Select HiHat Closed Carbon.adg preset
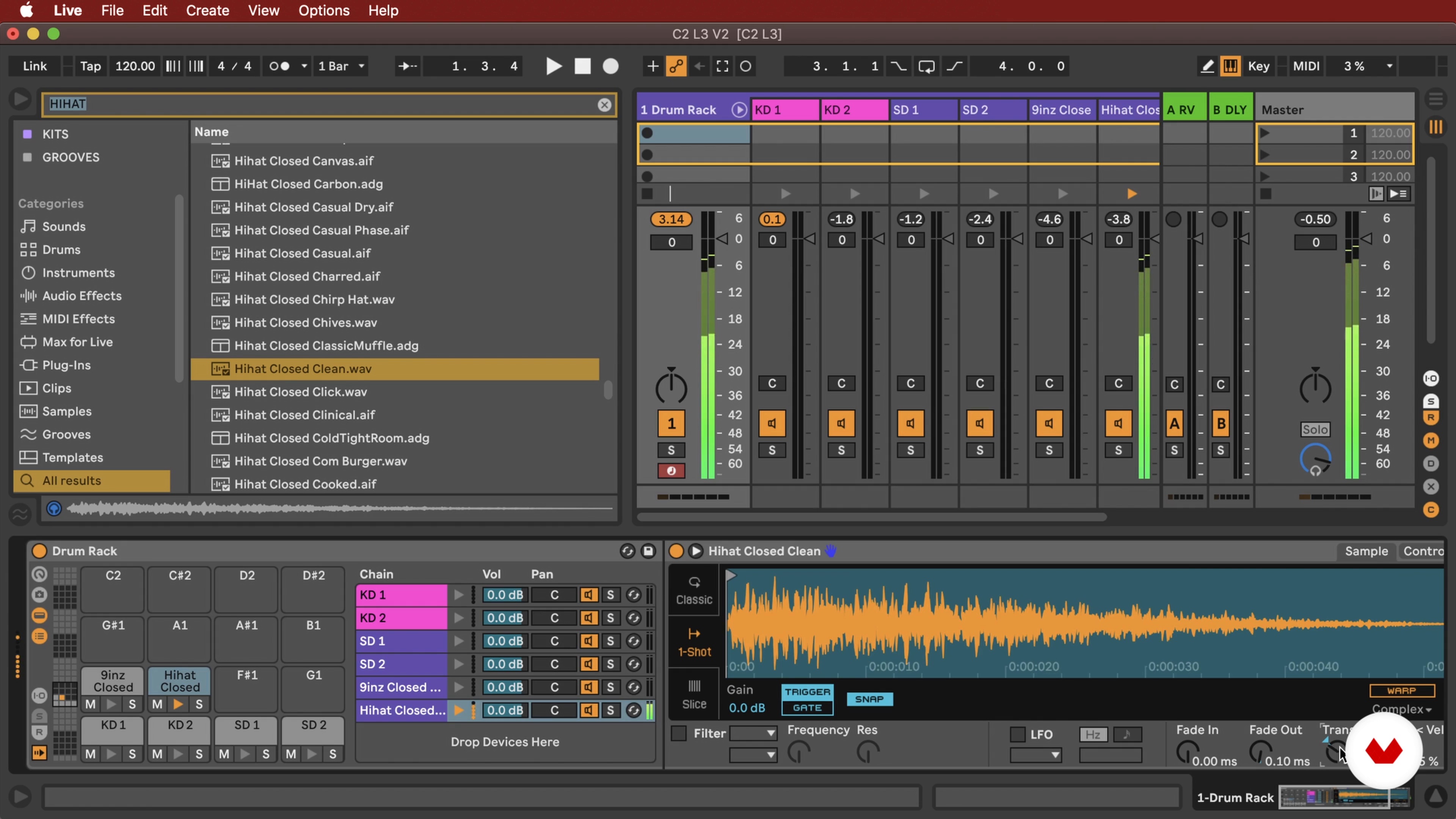Image resolution: width=1456 pixels, height=819 pixels. [394, 184]
